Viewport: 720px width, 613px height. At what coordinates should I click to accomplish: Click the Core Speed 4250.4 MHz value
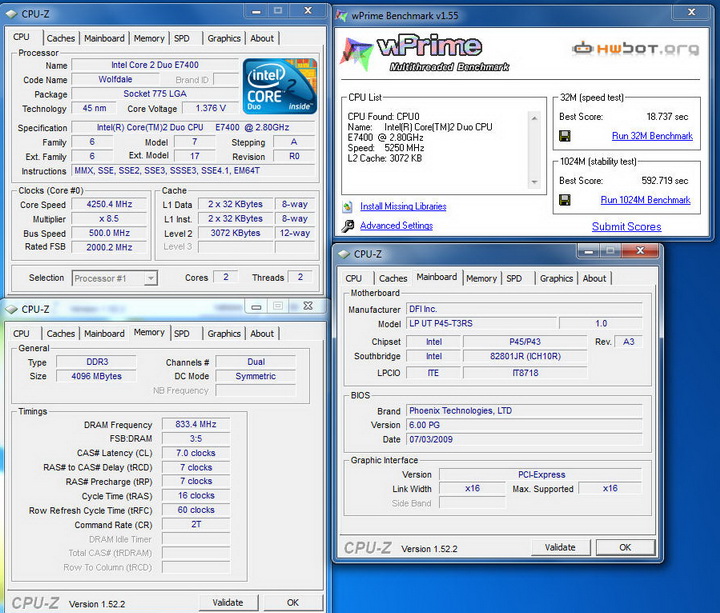point(109,204)
